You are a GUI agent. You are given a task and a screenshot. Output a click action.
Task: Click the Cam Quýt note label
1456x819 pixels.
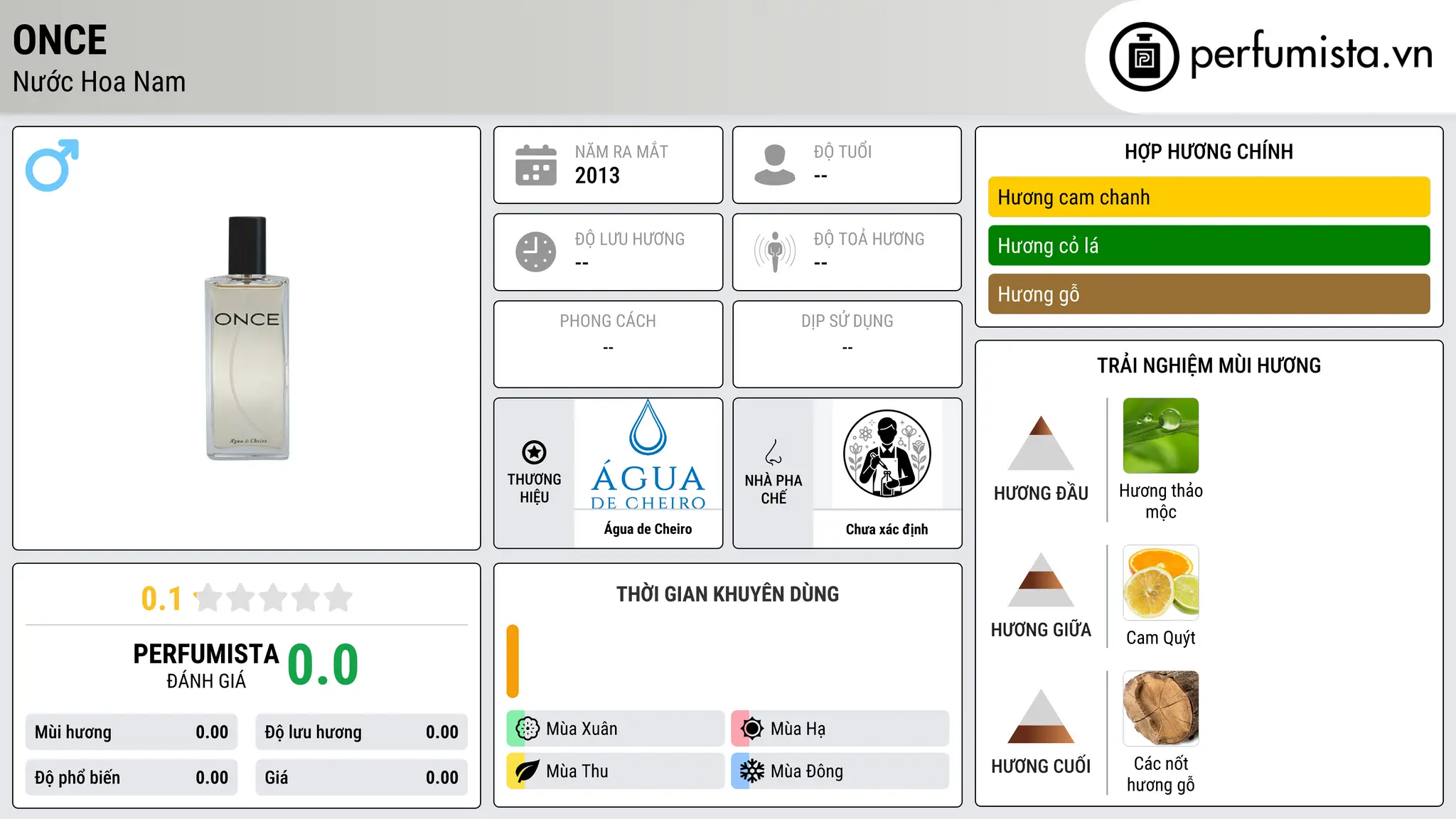coord(1161,638)
